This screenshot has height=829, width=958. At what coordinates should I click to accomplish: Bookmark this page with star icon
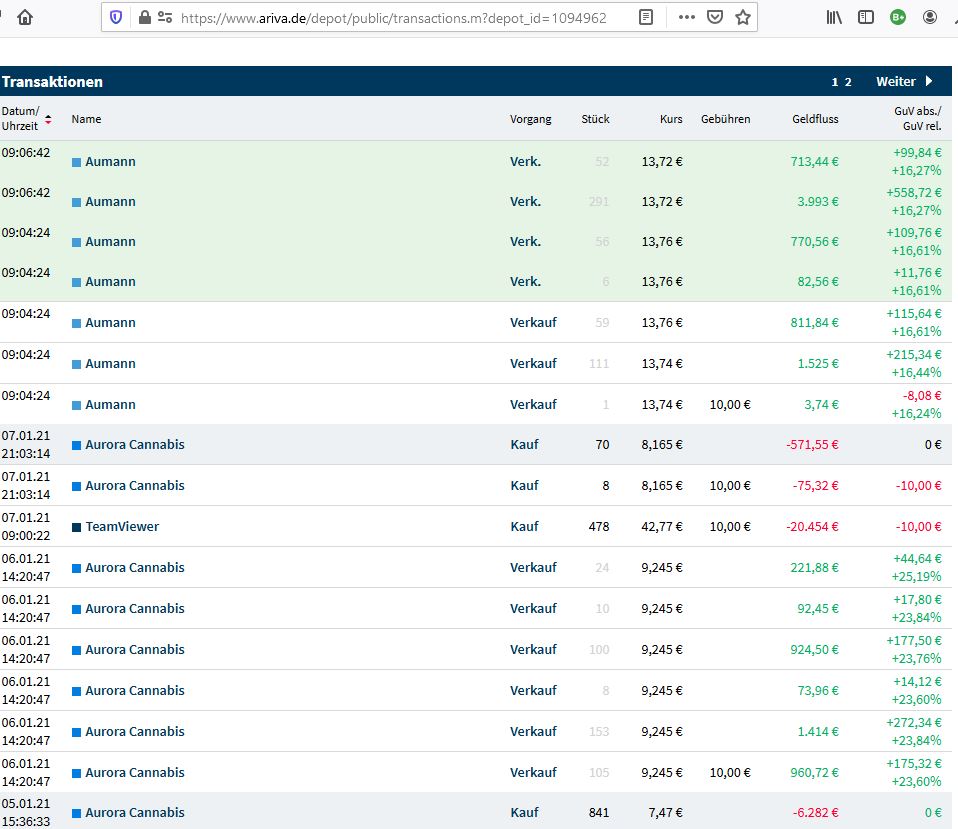pyautogui.click(x=742, y=17)
